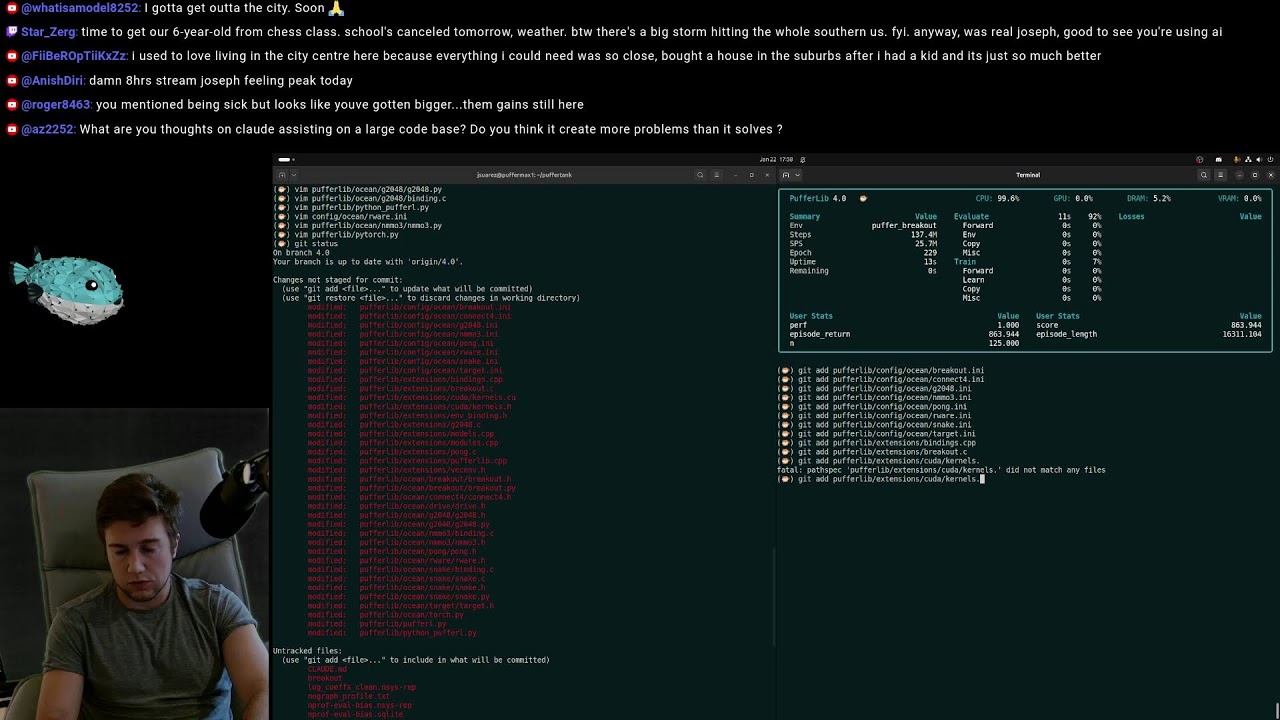Click the Discord tray icon
Viewport: 1280px width, 720px height.
(1218, 159)
